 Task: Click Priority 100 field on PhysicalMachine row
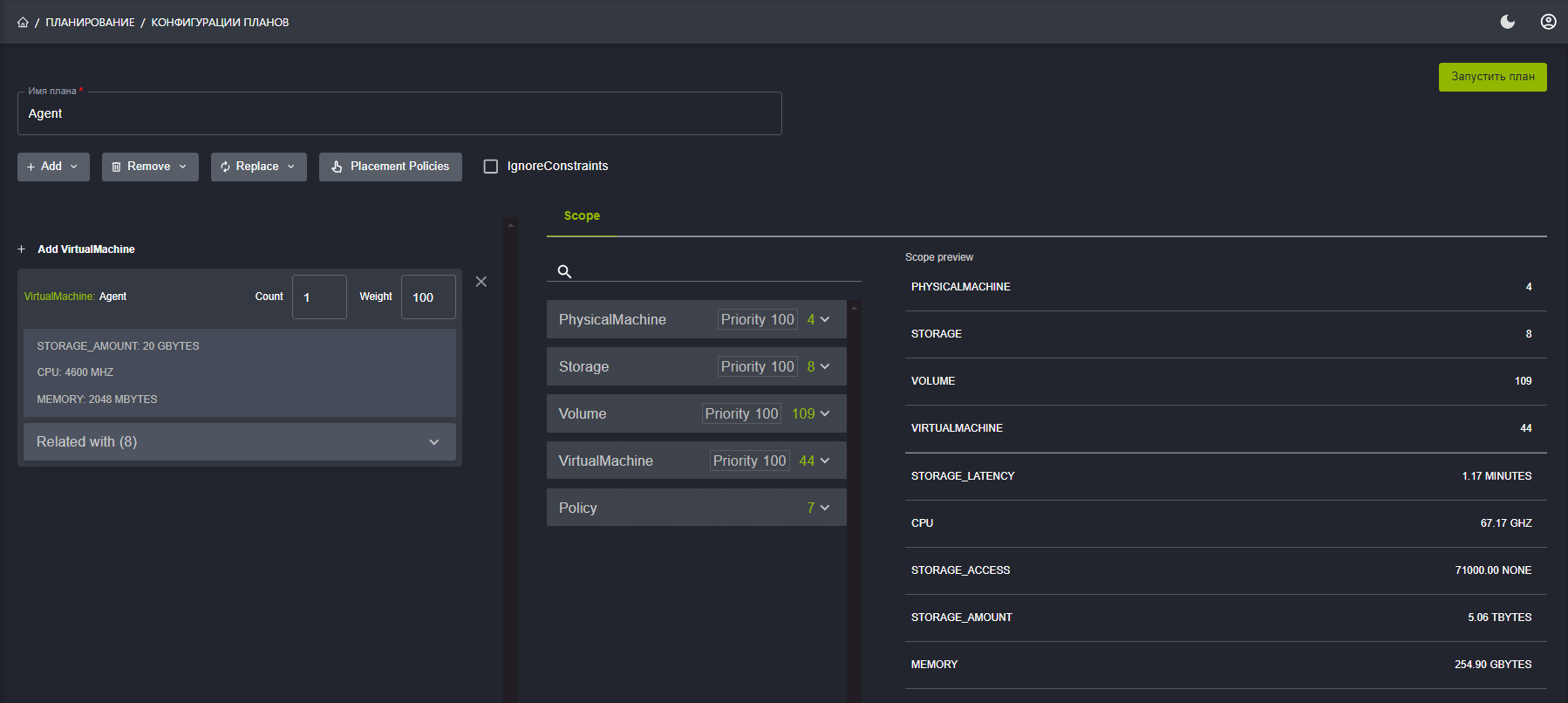click(757, 319)
